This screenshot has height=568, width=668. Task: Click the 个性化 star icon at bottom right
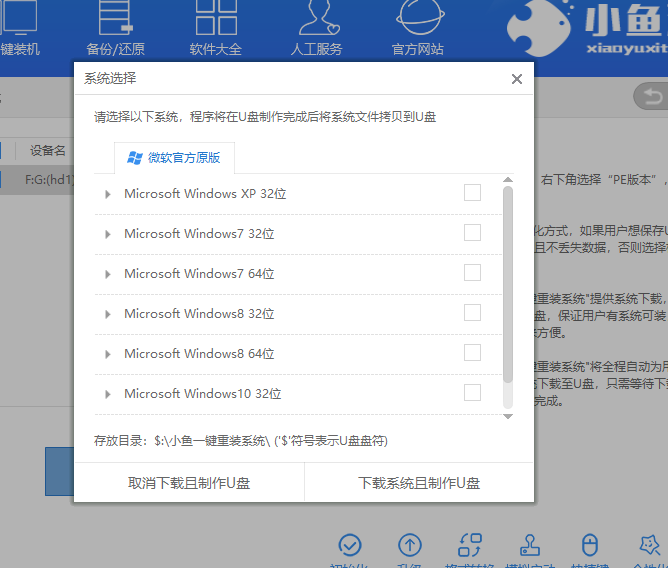pyautogui.click(x=650, y=545)
